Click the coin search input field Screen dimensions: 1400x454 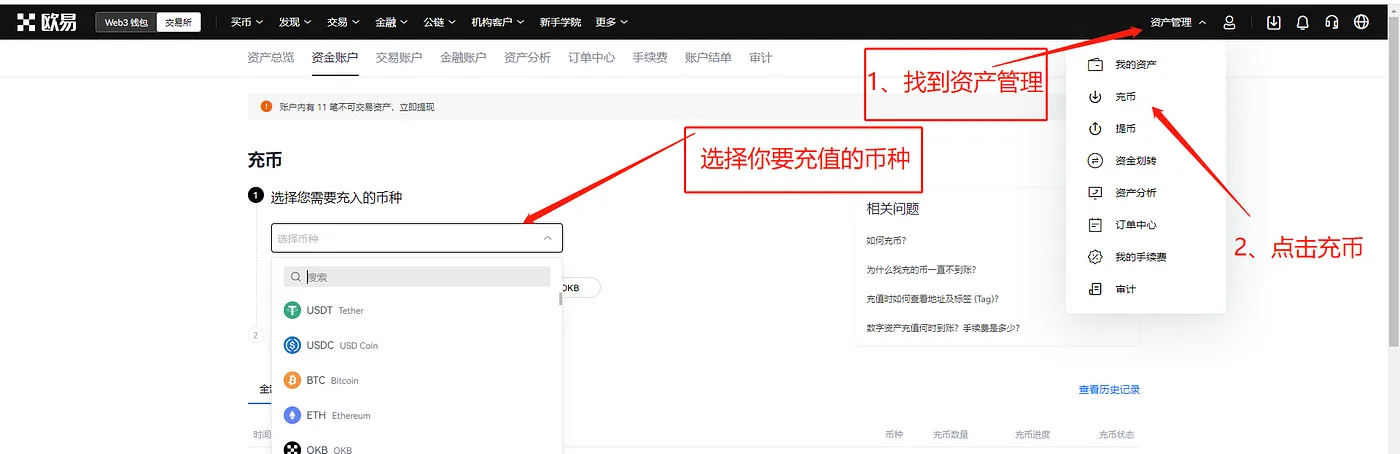(417, 277)
